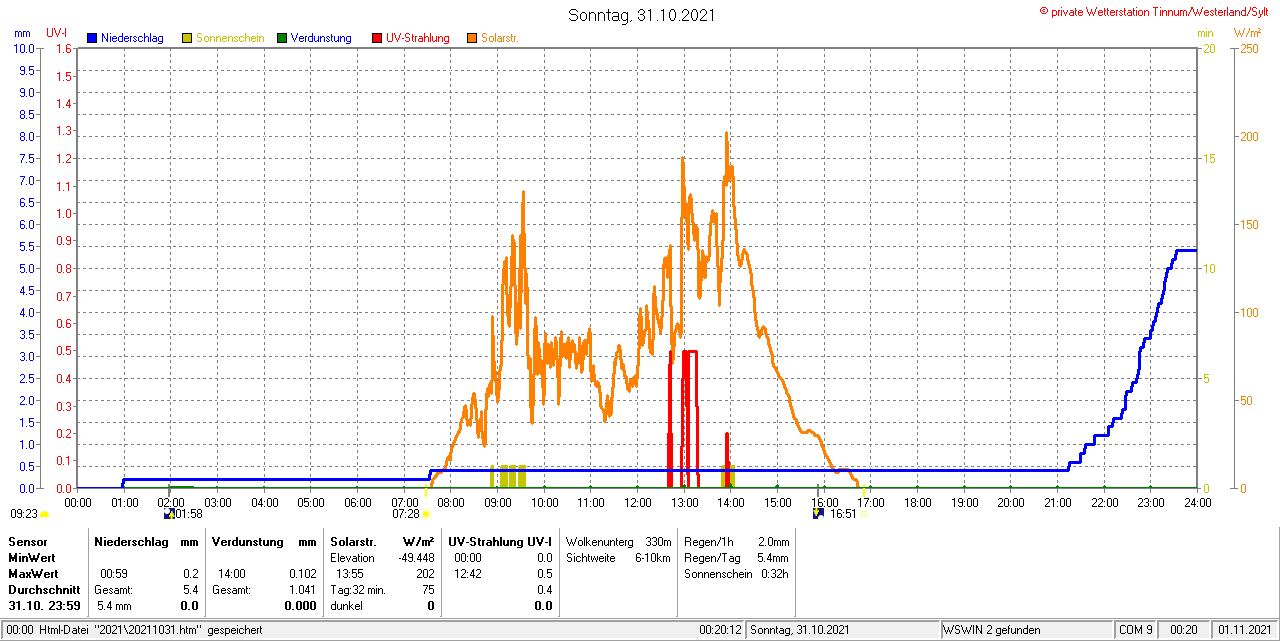Select the UV-Strahlung legend label

point(418,38)
